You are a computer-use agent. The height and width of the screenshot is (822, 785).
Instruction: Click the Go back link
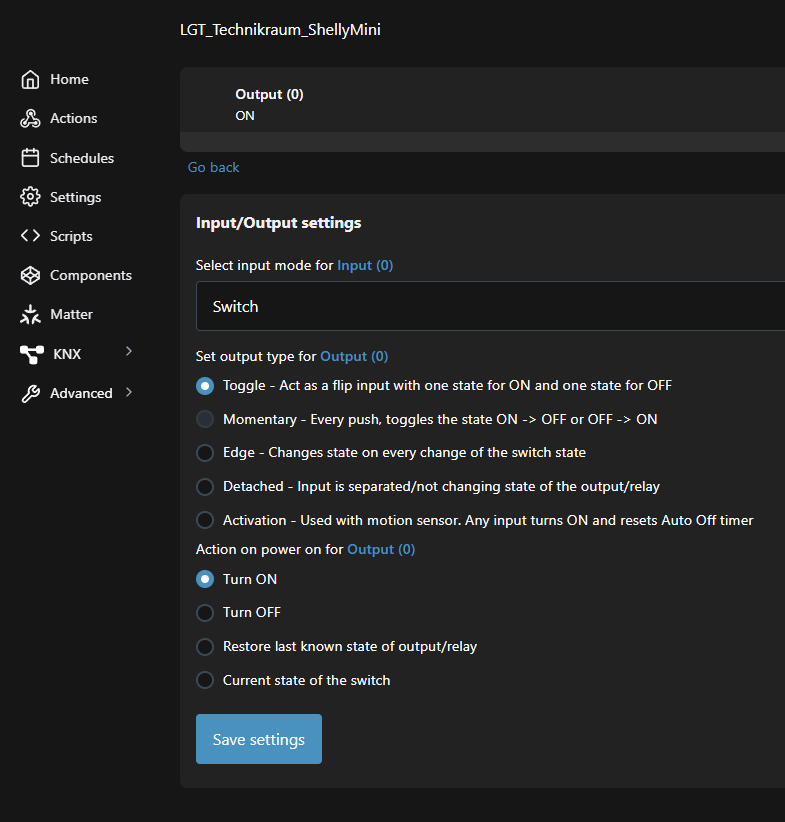click(214, 167)
